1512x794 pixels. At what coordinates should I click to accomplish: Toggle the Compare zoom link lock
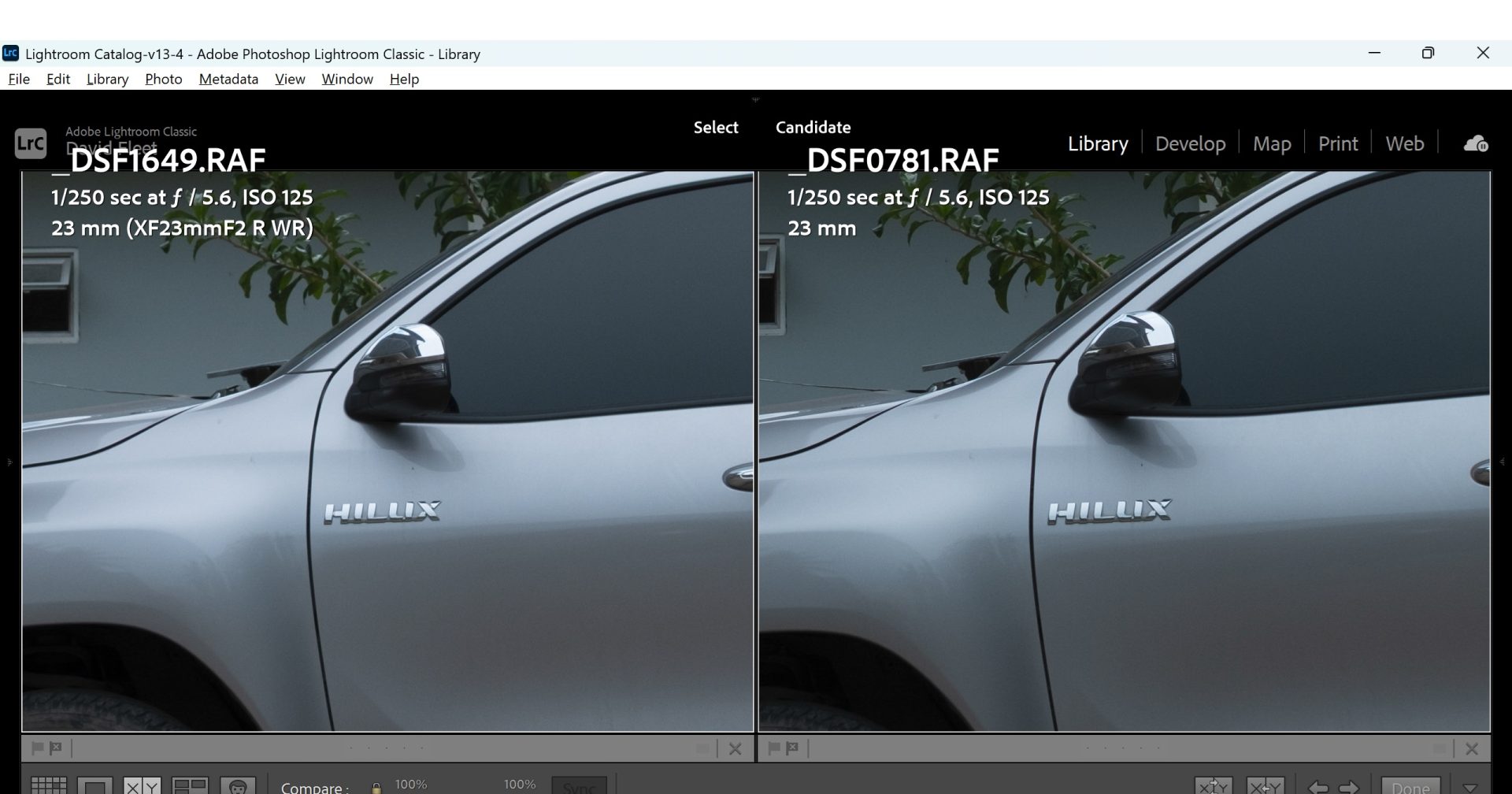click(x=376, y=788)
